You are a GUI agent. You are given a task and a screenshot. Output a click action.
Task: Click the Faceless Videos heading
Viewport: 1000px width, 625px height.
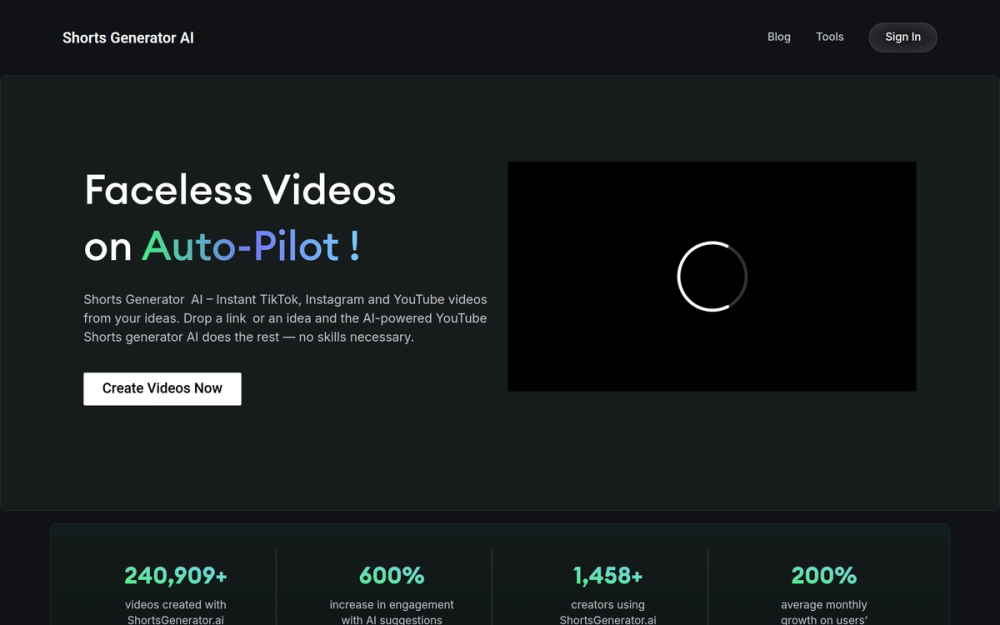coord(240,190)
